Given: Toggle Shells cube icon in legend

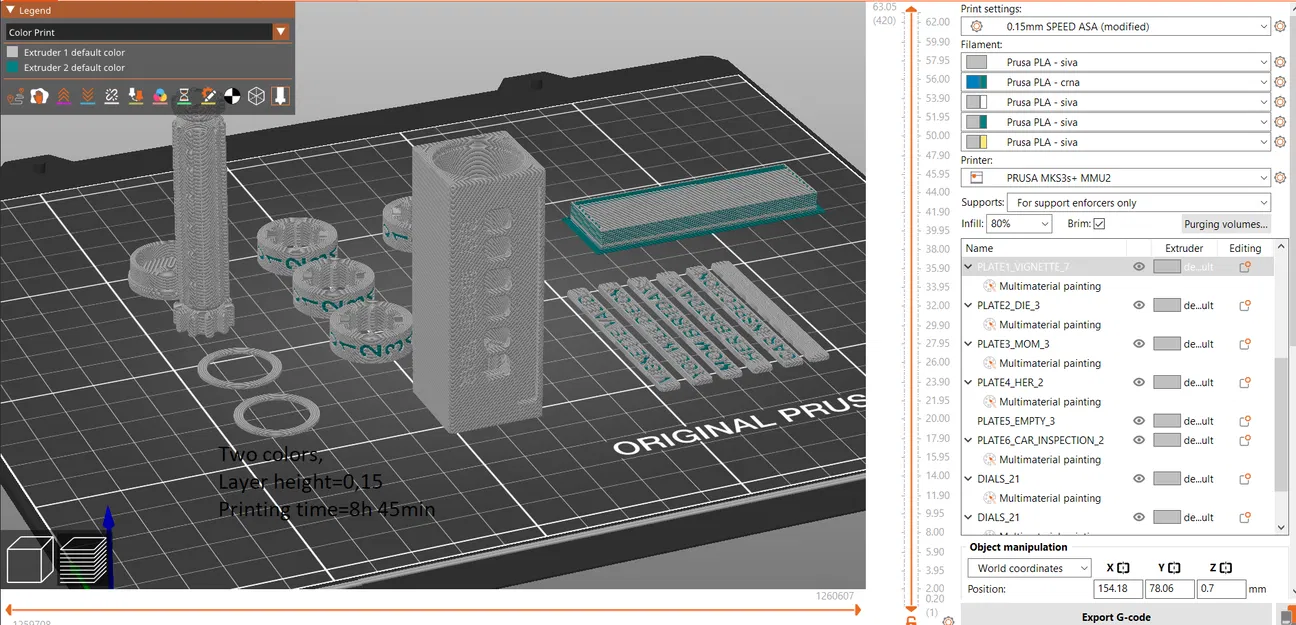Looking at the screenshot, I should [257, 96].
